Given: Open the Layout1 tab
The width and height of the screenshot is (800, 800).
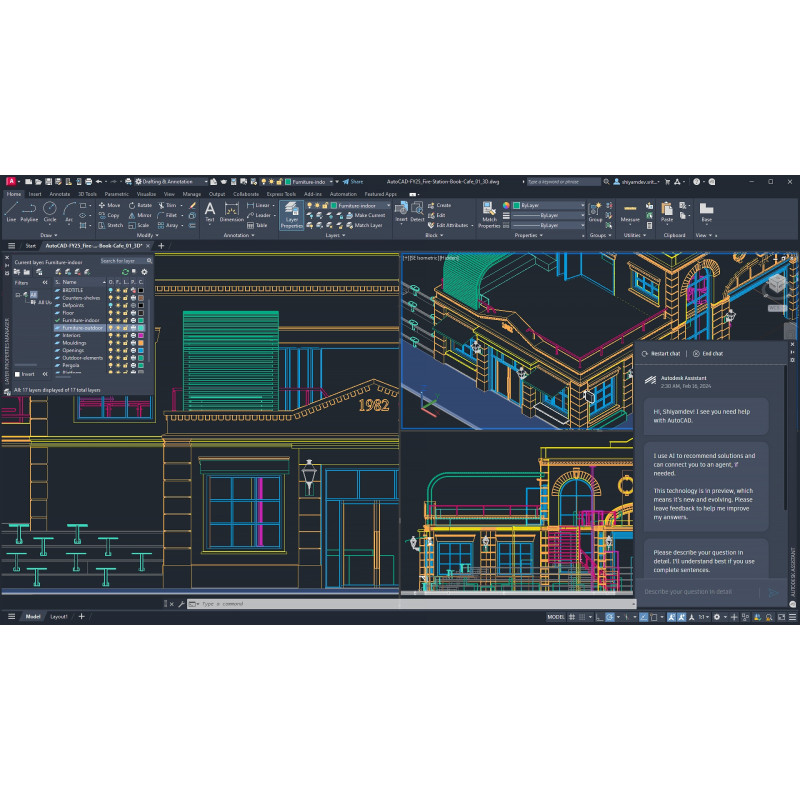Looking at the screenshot, I should coord(59,617).
